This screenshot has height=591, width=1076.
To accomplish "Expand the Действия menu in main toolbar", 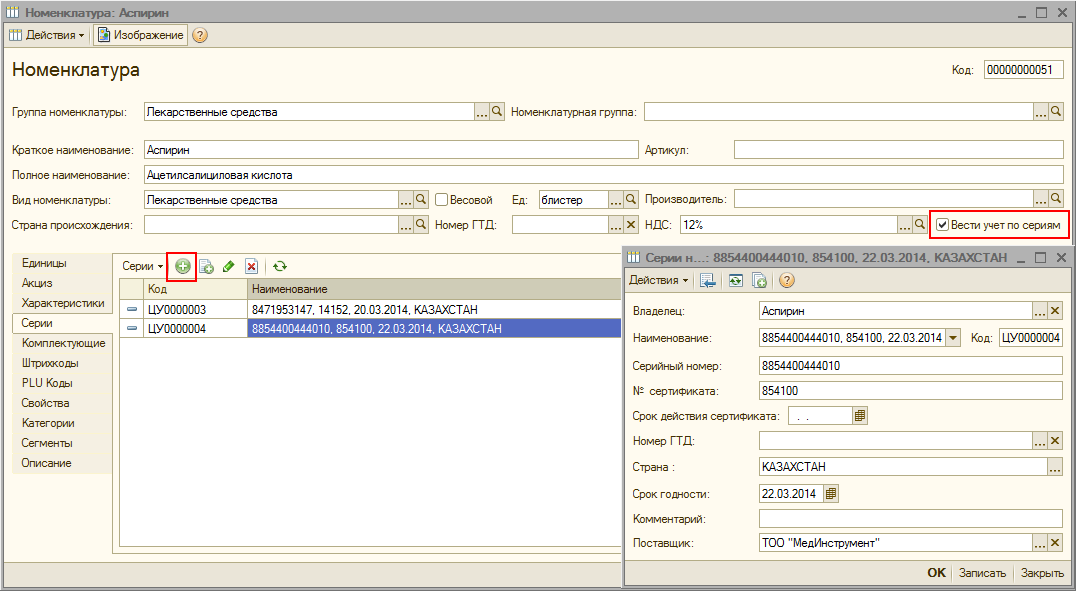I will [x=47, y=35].
